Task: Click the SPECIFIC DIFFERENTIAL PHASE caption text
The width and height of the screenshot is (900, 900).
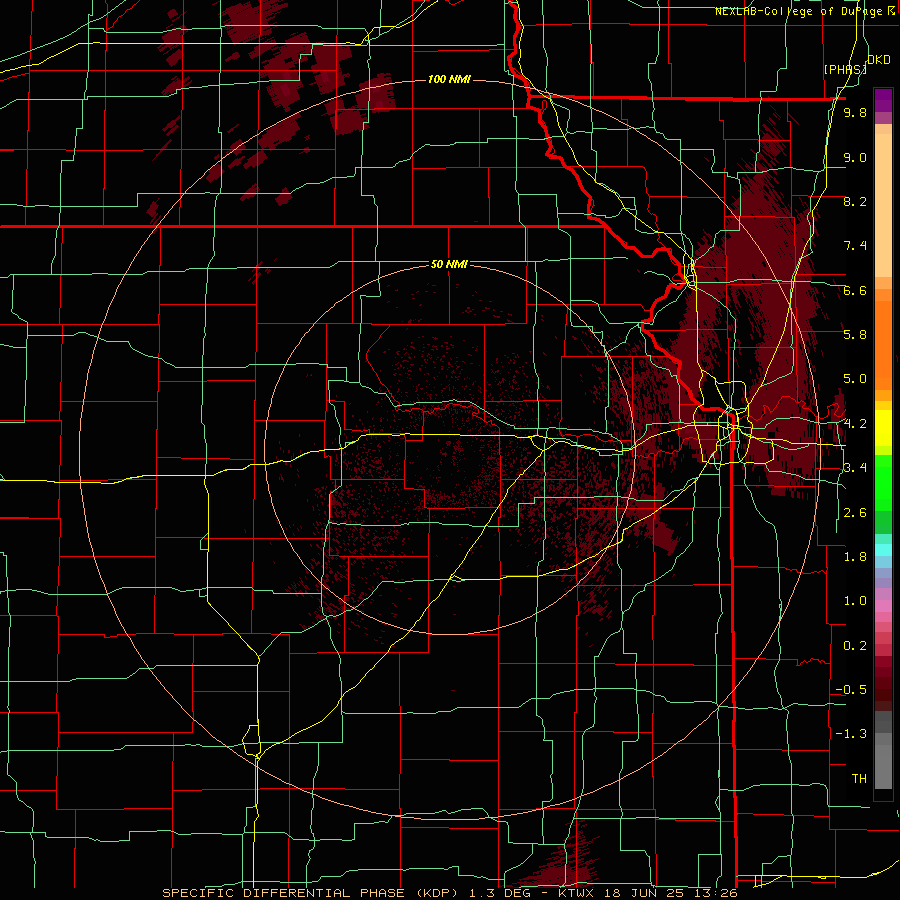Action: click(284, 893)
